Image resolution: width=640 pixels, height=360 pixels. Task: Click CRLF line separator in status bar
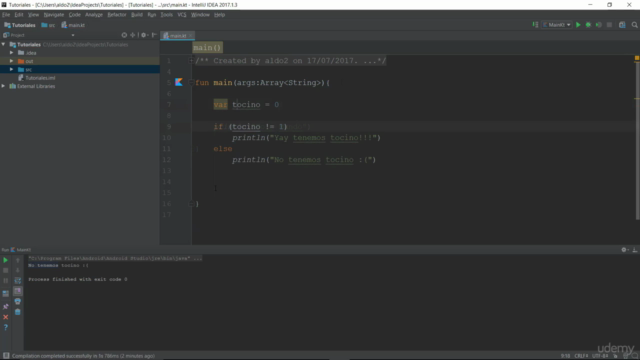click(x=581, y=356)
